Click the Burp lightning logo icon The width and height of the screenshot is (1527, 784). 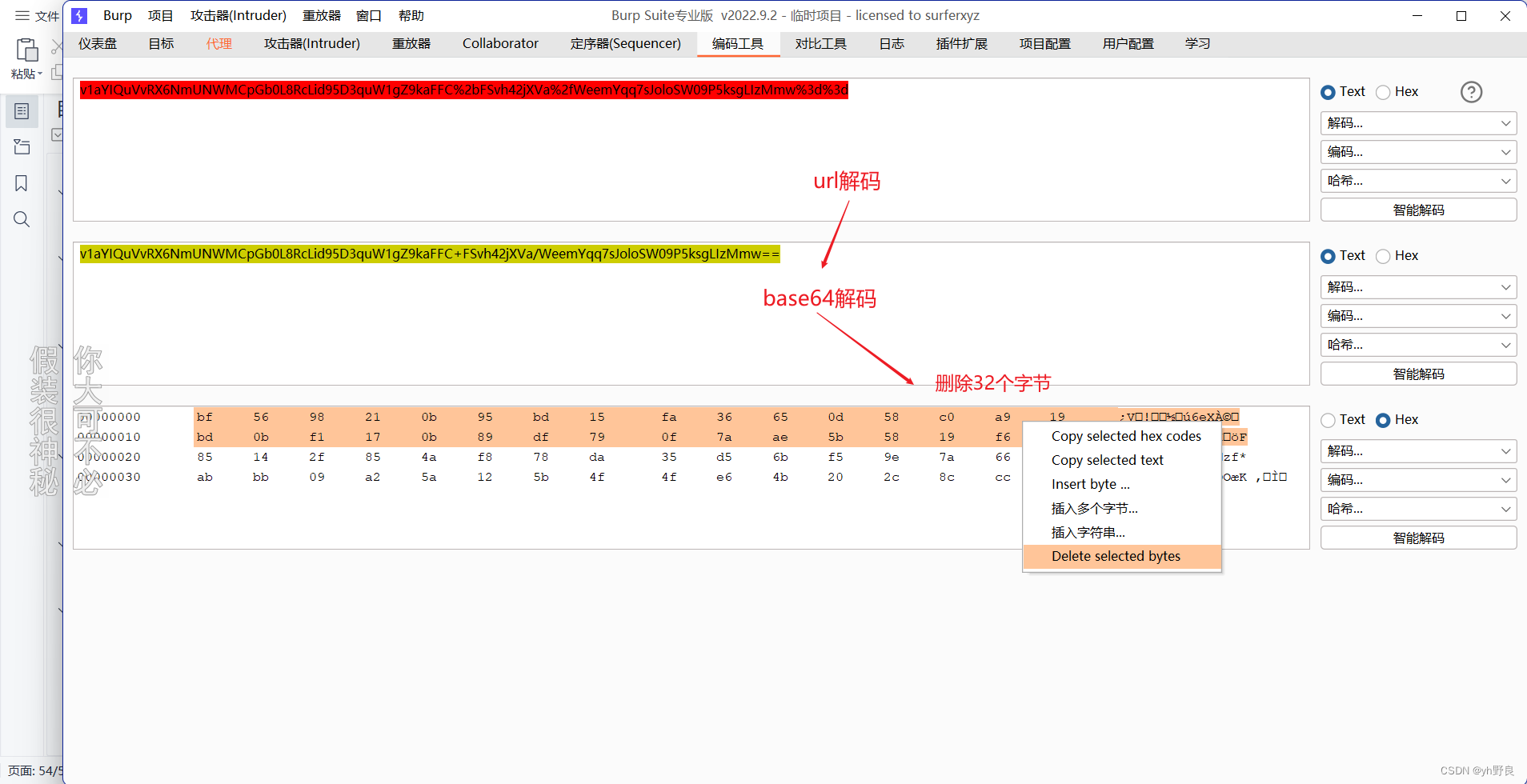click(79, 16)
